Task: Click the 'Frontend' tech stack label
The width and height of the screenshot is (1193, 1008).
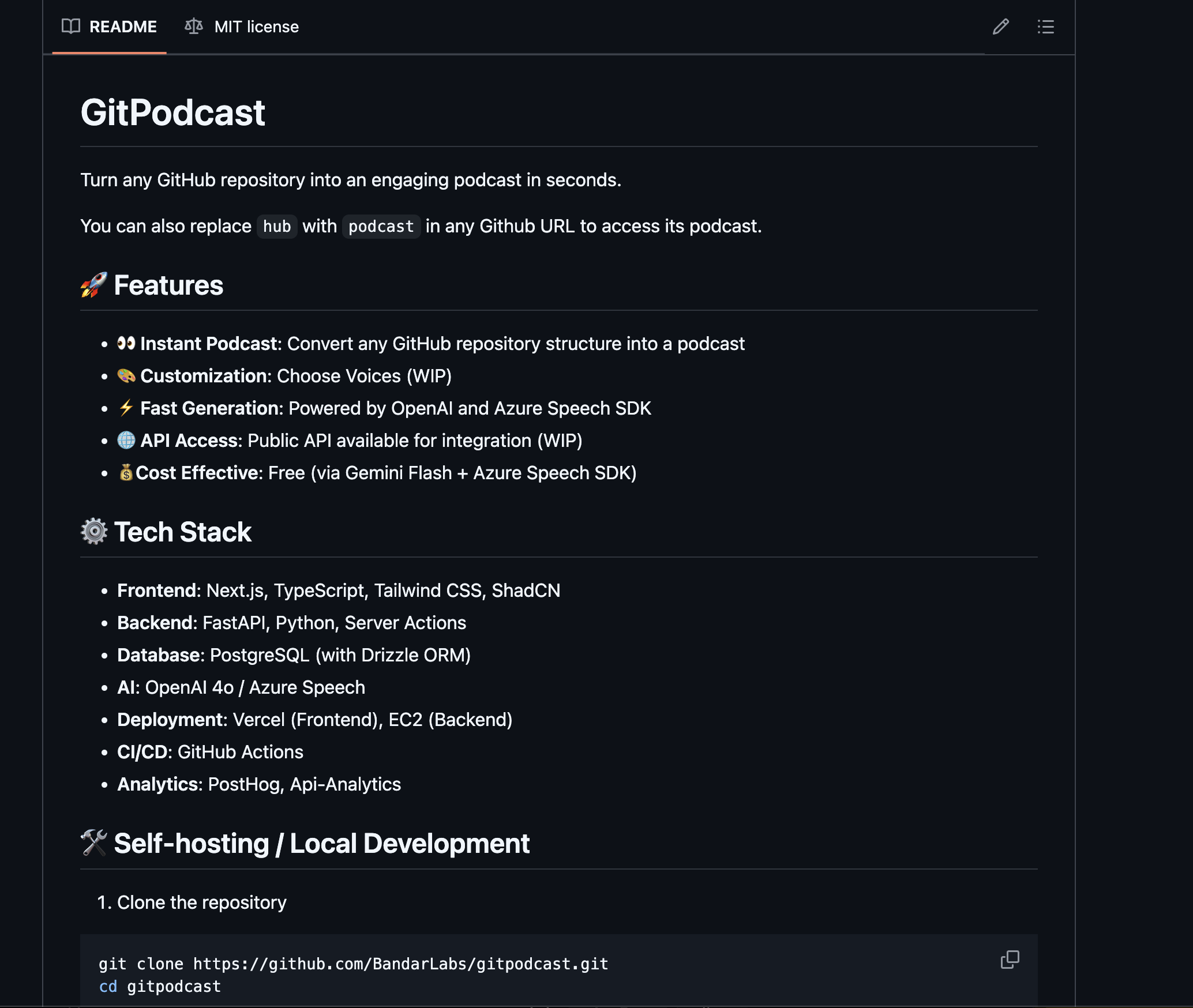Action: point(157,590)
